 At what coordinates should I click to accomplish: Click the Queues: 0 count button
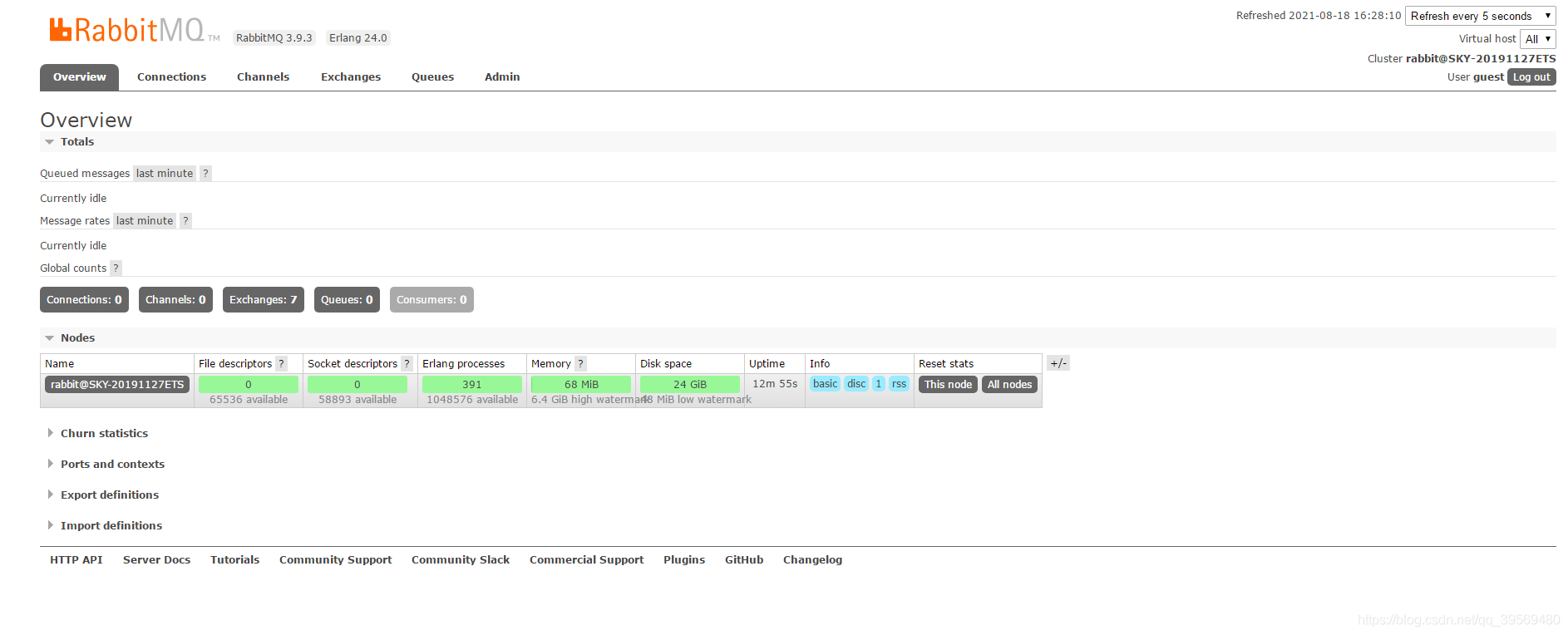347,300
